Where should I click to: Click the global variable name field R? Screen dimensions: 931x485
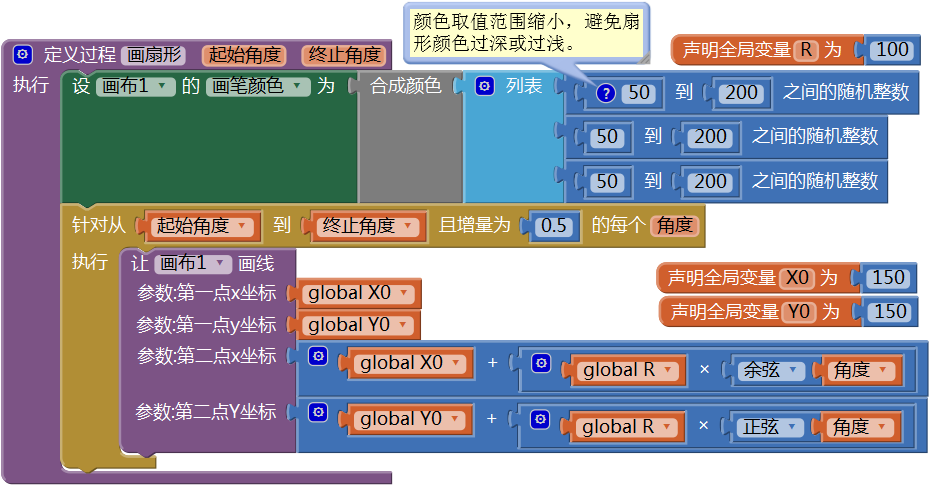coord(806,50)
